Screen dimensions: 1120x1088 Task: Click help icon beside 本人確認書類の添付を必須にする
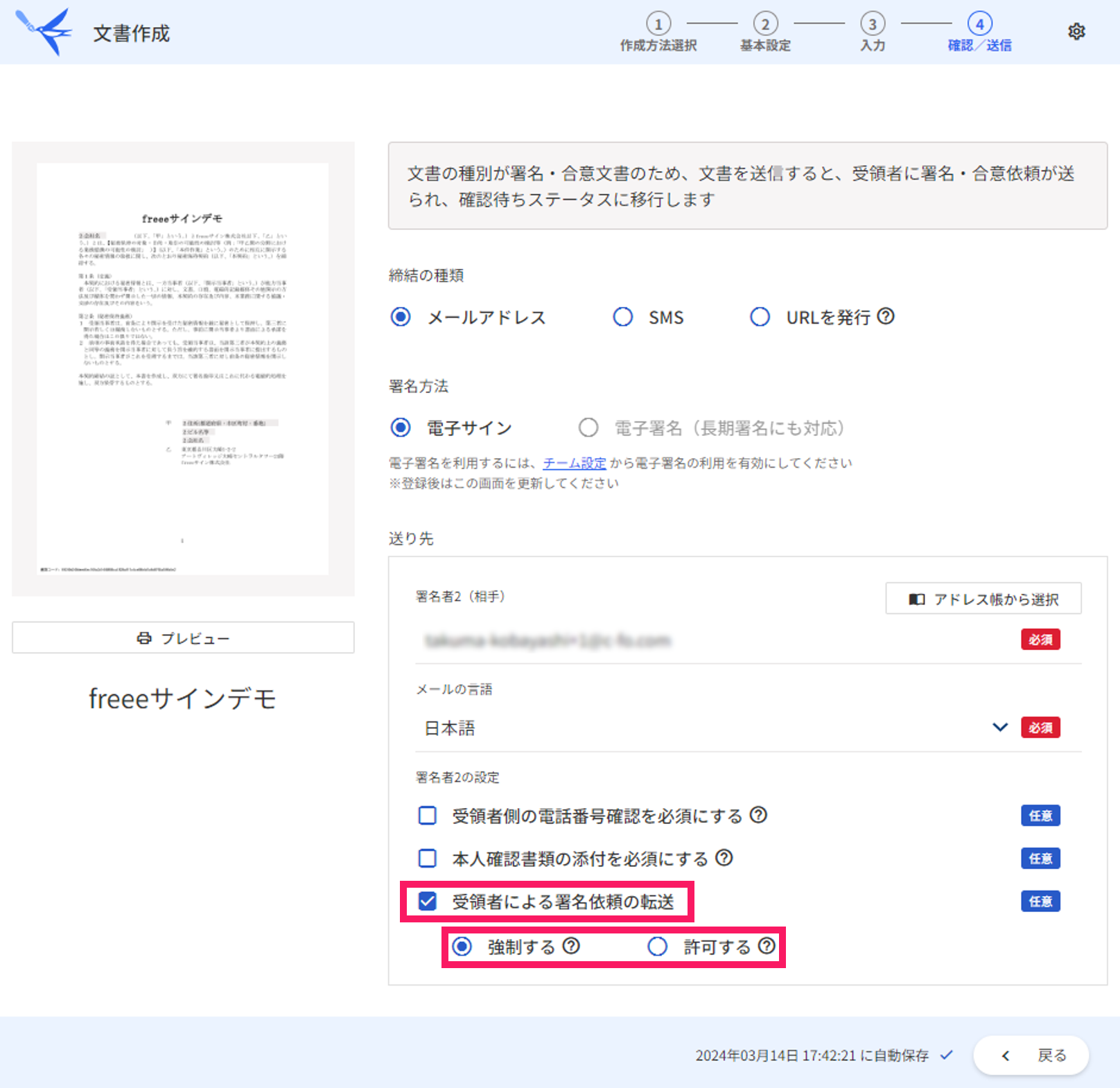pyautogui.click(x=724, y=858)
